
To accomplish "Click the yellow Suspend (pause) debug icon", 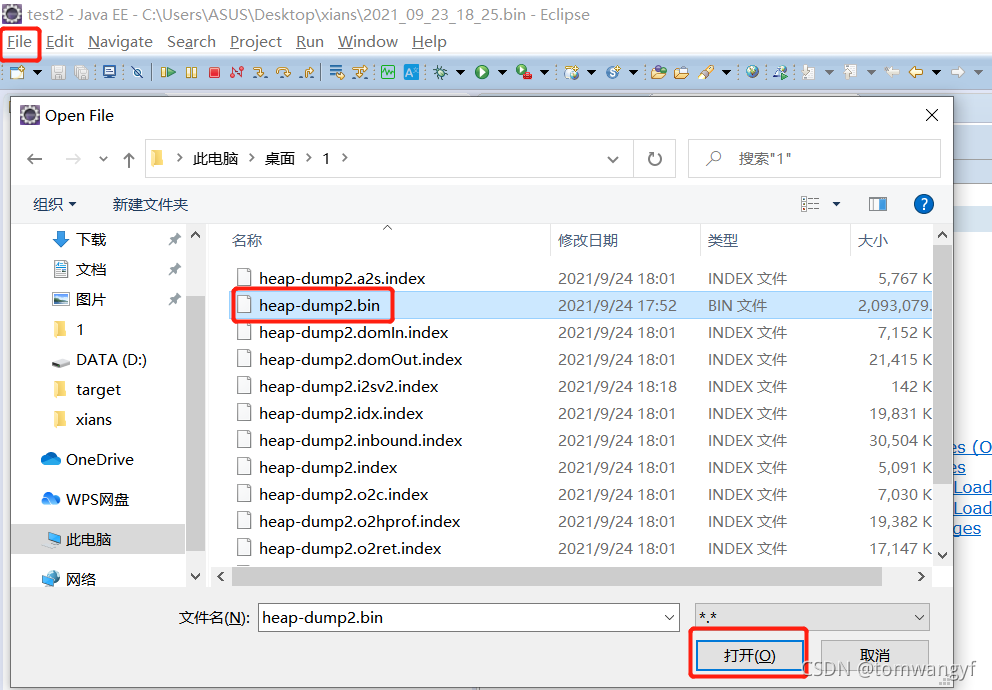I will (x=190, y=72).
